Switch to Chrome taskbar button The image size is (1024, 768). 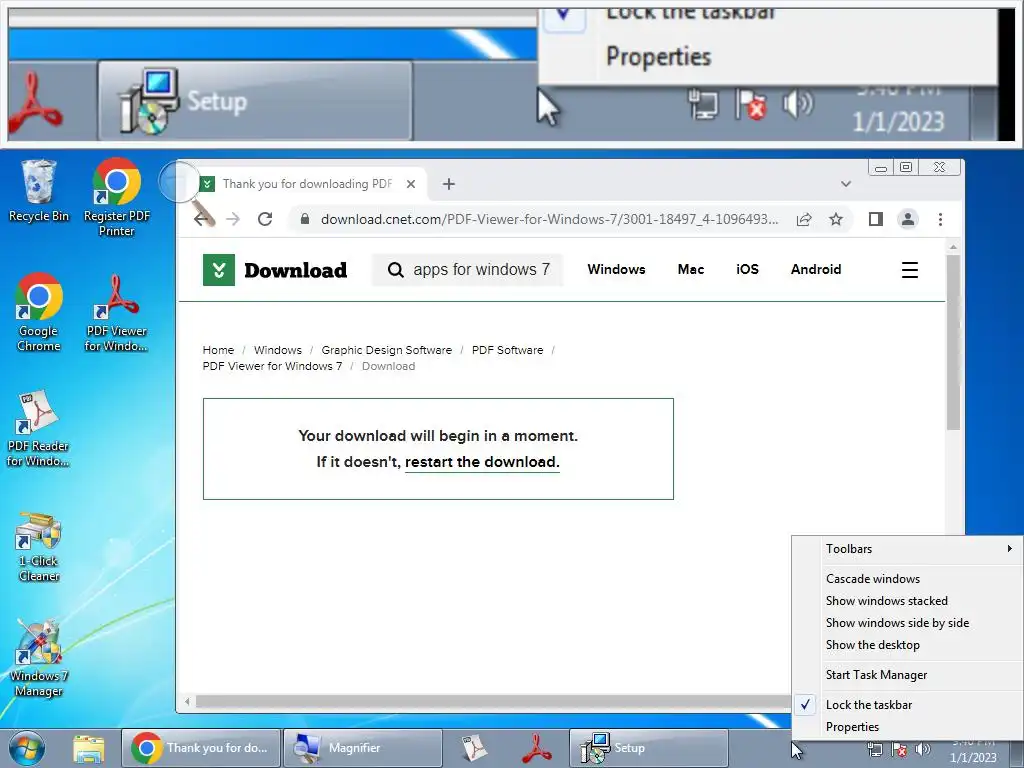tap(201, 748)
